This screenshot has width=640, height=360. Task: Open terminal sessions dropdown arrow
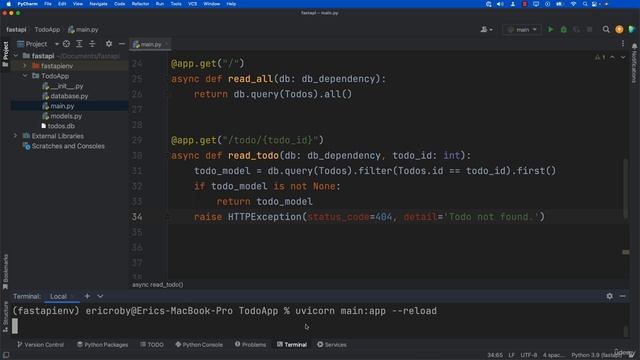[100, 296]
